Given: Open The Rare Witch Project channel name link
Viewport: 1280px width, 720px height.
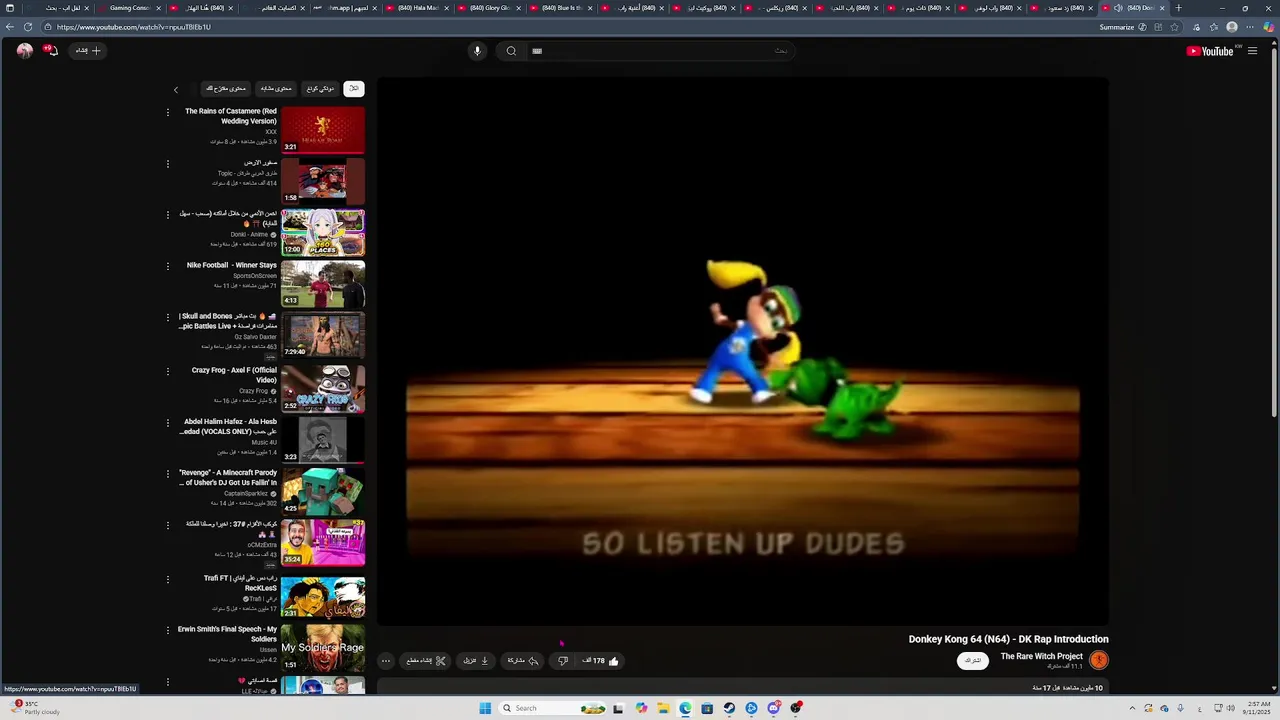Looking at the screenshot, I should pyautogui.click(x=1041, y=657).
